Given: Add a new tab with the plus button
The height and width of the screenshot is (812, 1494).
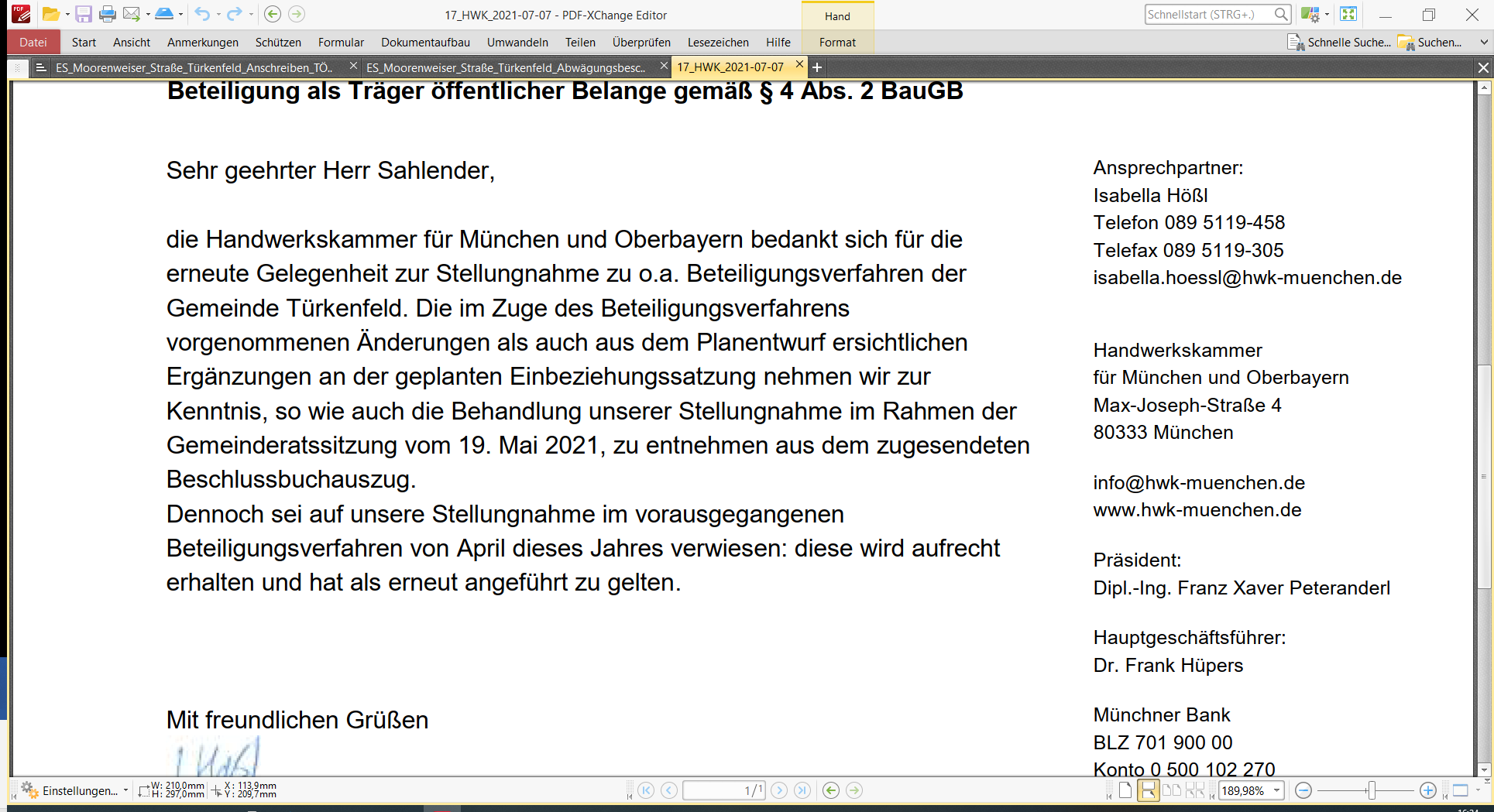Looking at the screenshot, I should coord(816,67).
